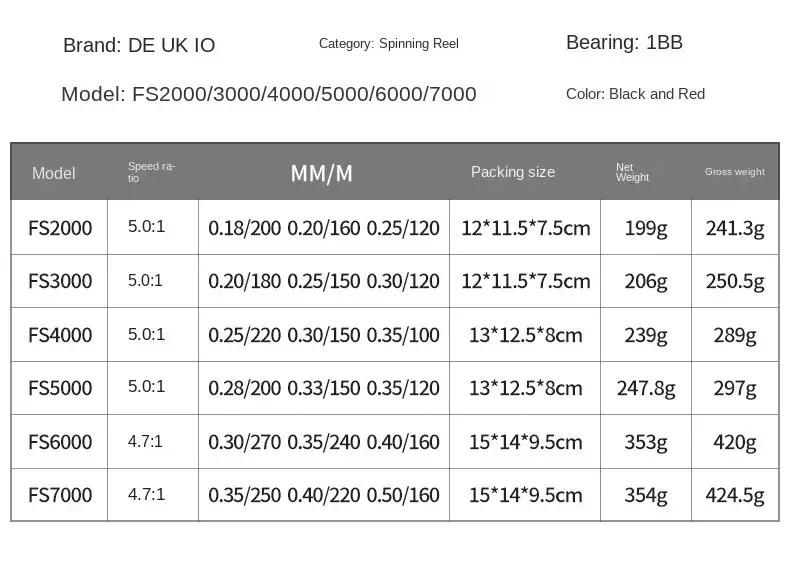Select the FS4000 model cell
This screenshot has width=790, height=561.
coord(60,335)
